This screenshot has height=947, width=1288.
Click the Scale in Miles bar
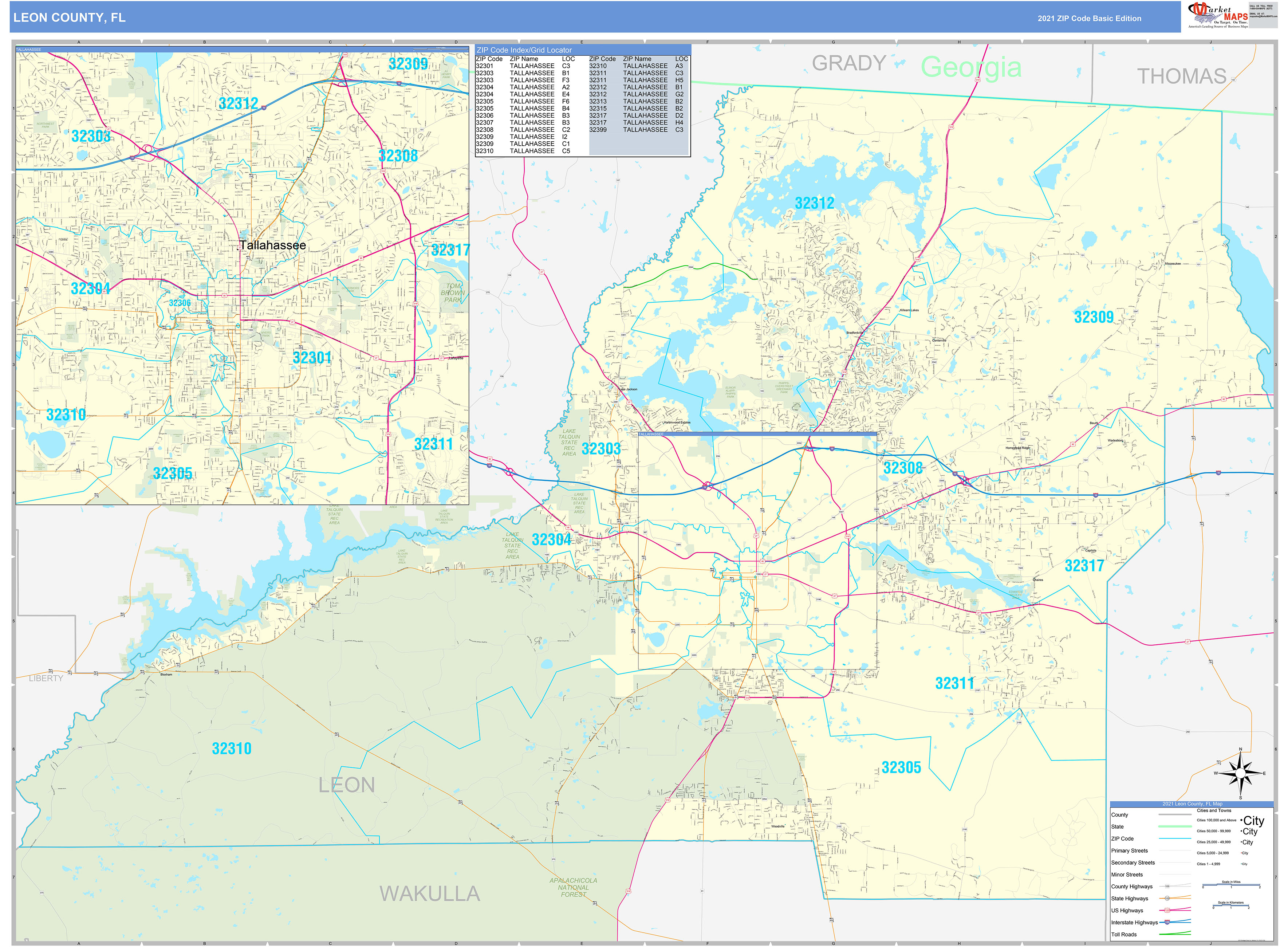1231,885
